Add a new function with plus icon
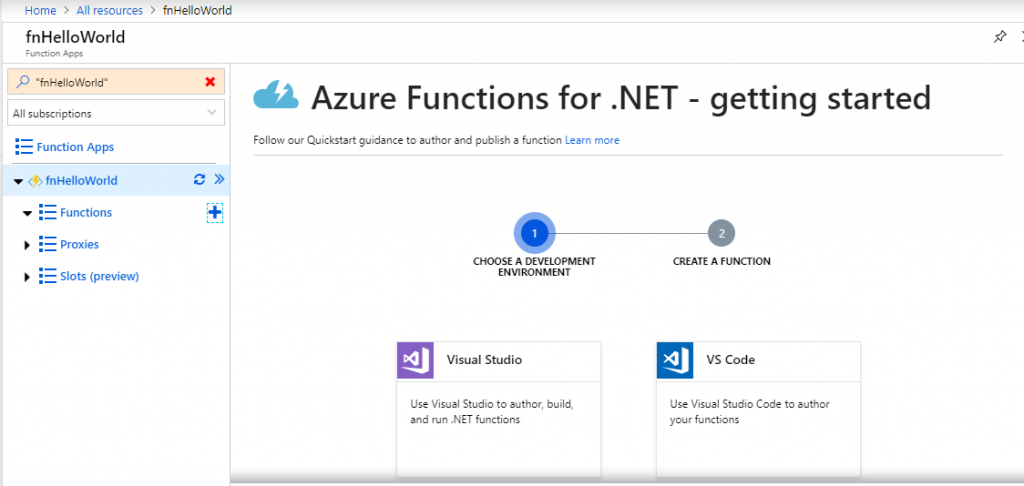This screenshot has width=1024, height=486. pos(215,212)
